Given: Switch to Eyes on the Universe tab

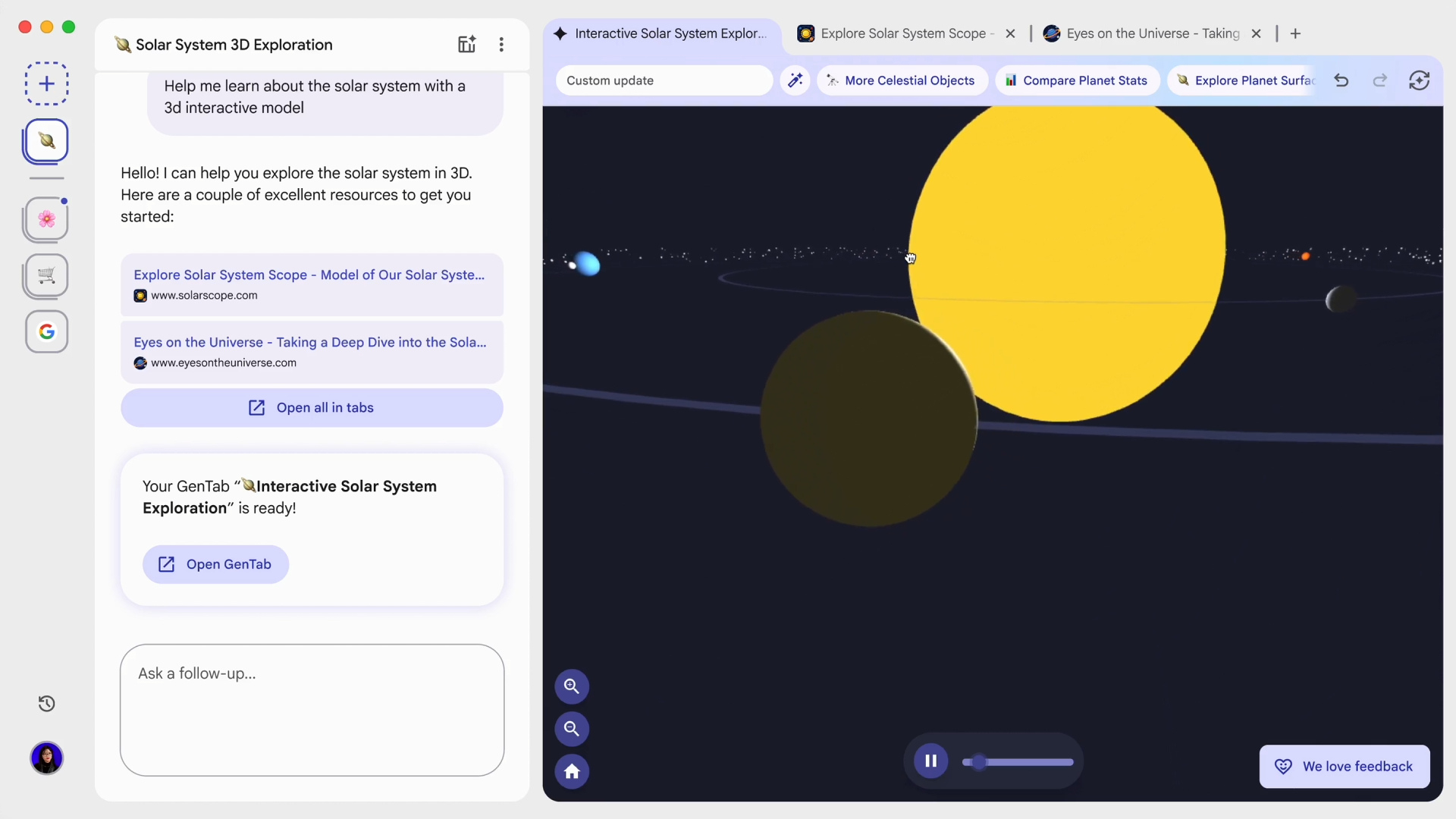Looking at the screenshot, I should pyautogui.click(x=1151, y=33).
